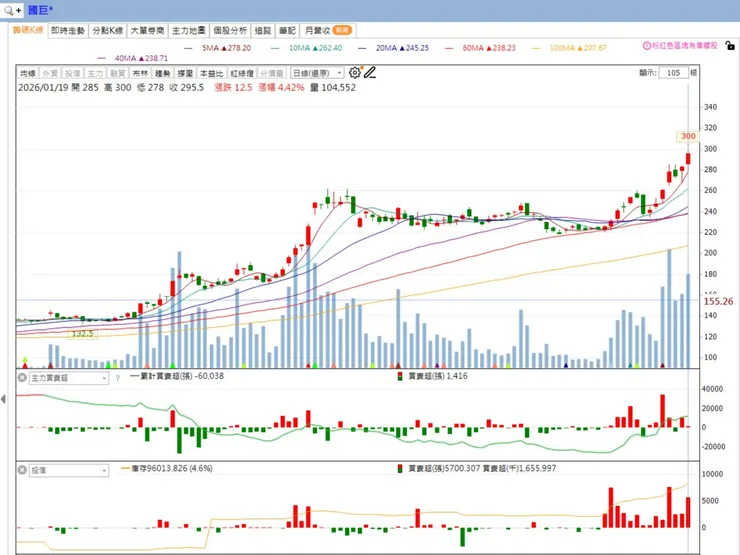Image resolution: width=740 pixels, height=555 pixels.
Task: Toggle the 趨勢 trend overlay
Action: pos(163,73)
